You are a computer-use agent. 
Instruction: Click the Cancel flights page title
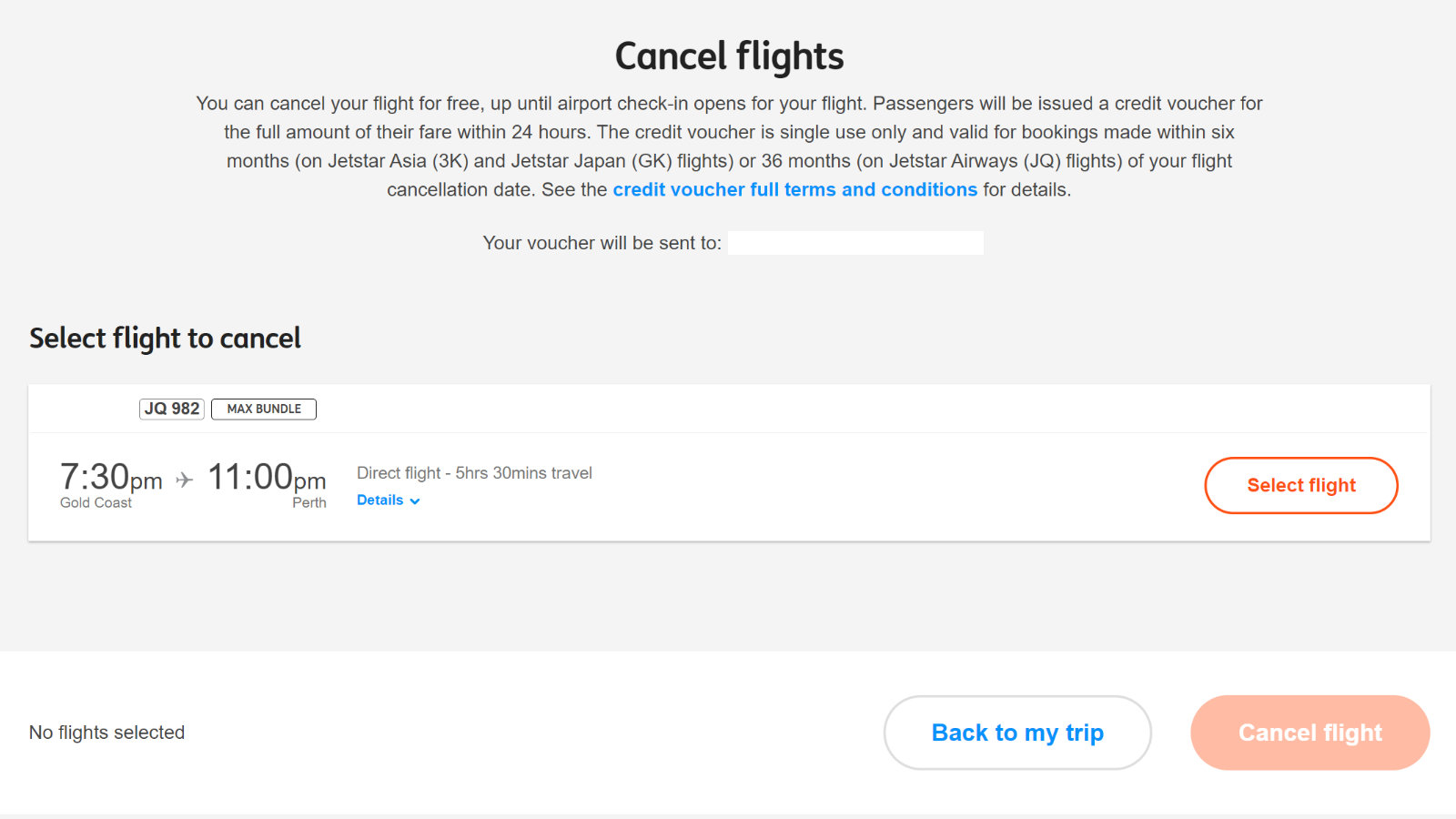(x=729, y=56)
